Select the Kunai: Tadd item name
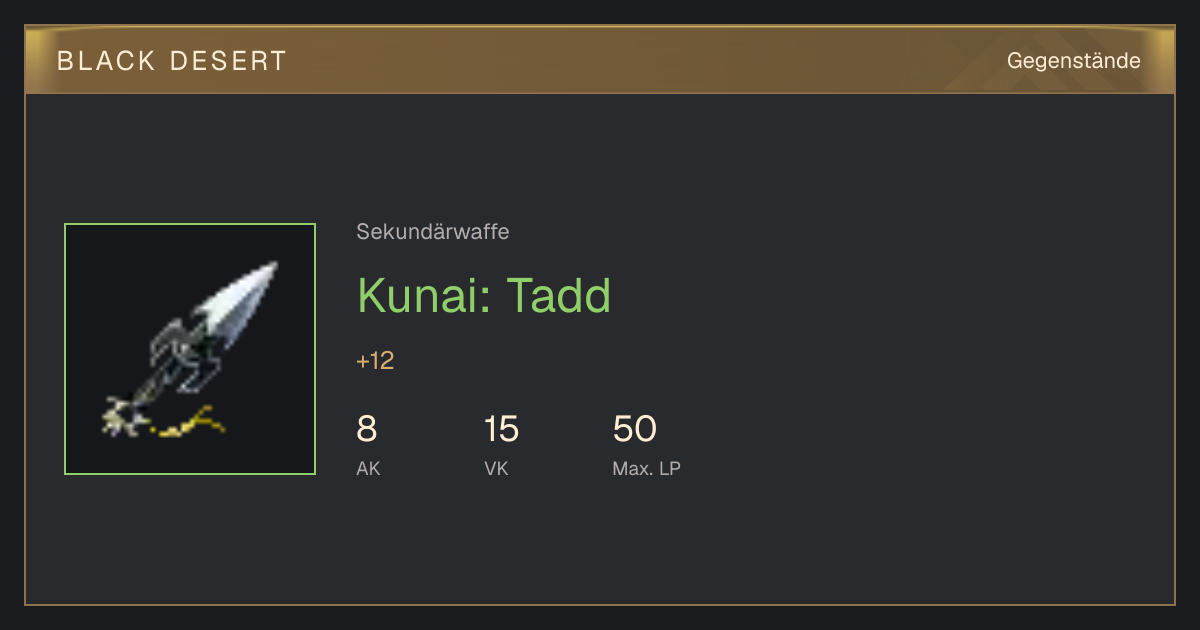This screenshot has height=630, width=1200. pos(484,296)
